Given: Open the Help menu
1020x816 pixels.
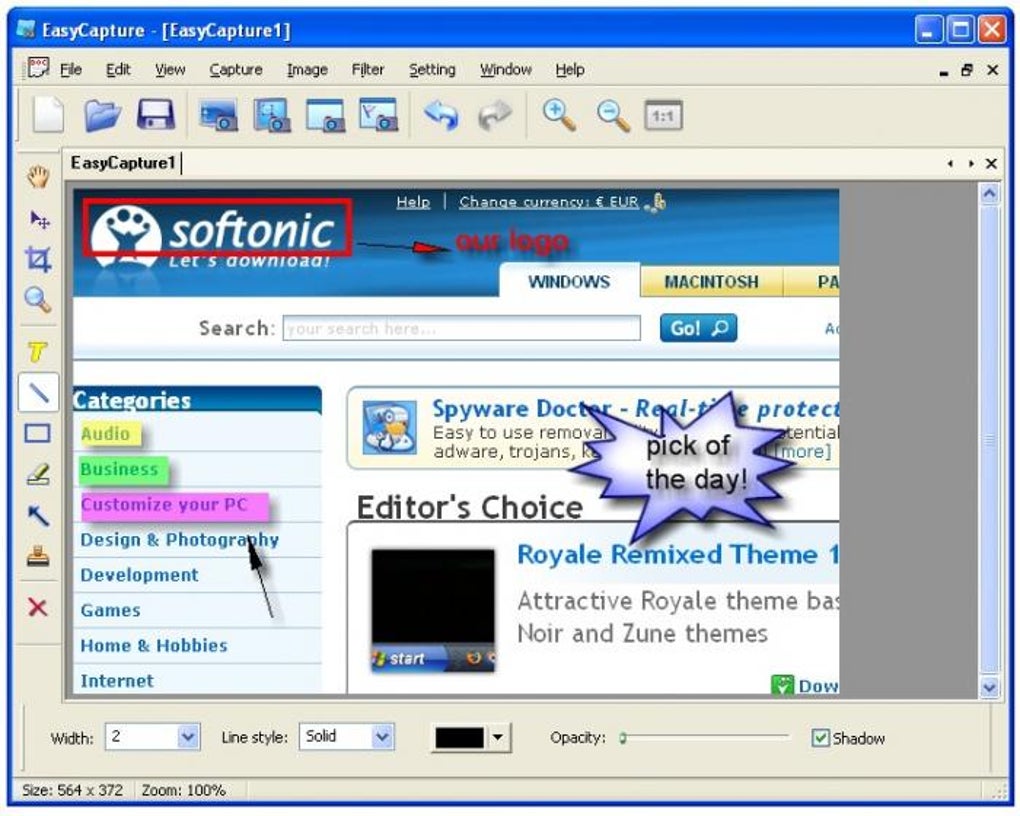Looking at the screenshot, I should pos(570,69).
